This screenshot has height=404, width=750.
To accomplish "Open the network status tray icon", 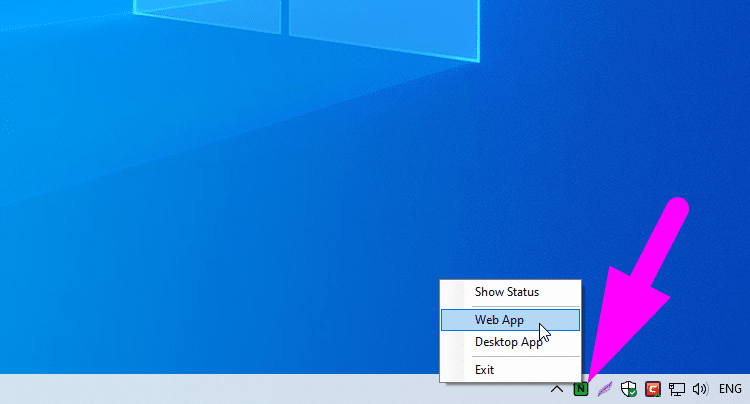I will pos(676,389).
